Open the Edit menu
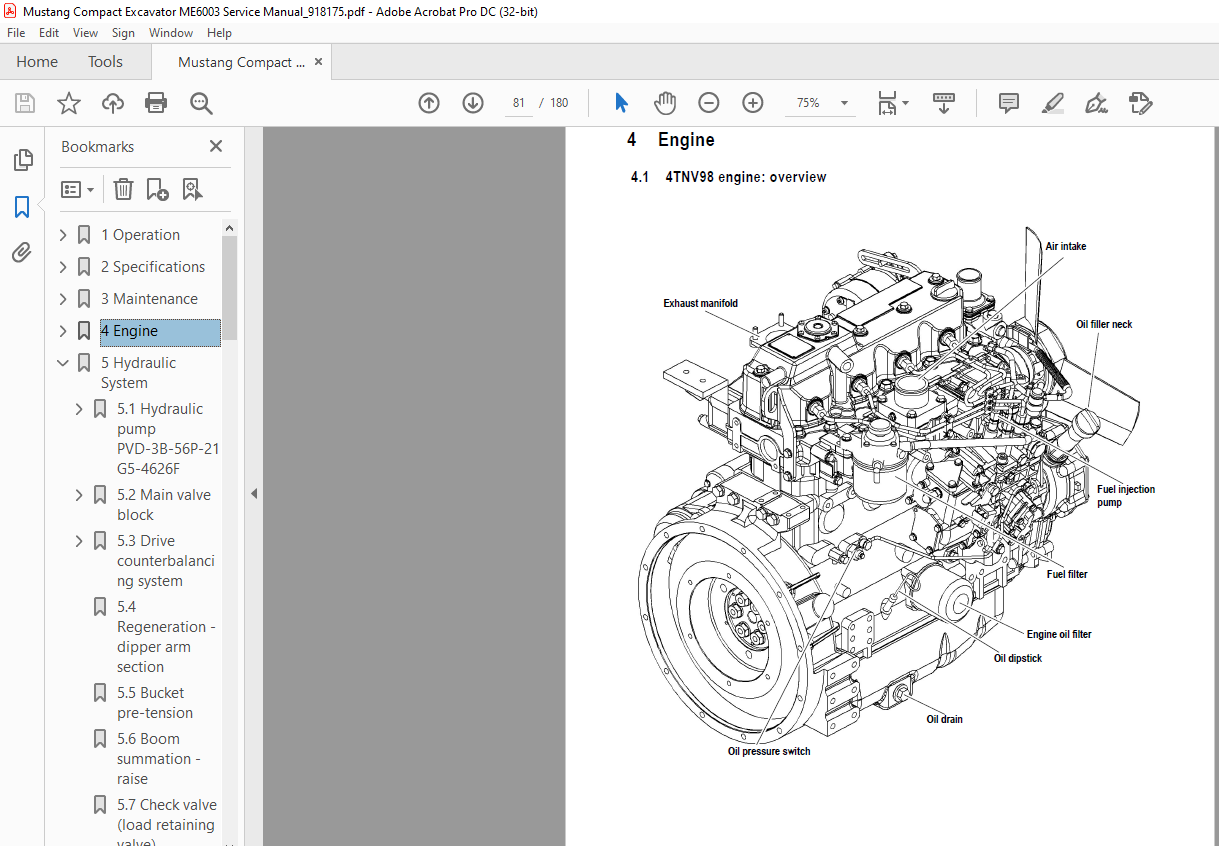Screen dimensions: 1219x846 [x=49, y=33]
